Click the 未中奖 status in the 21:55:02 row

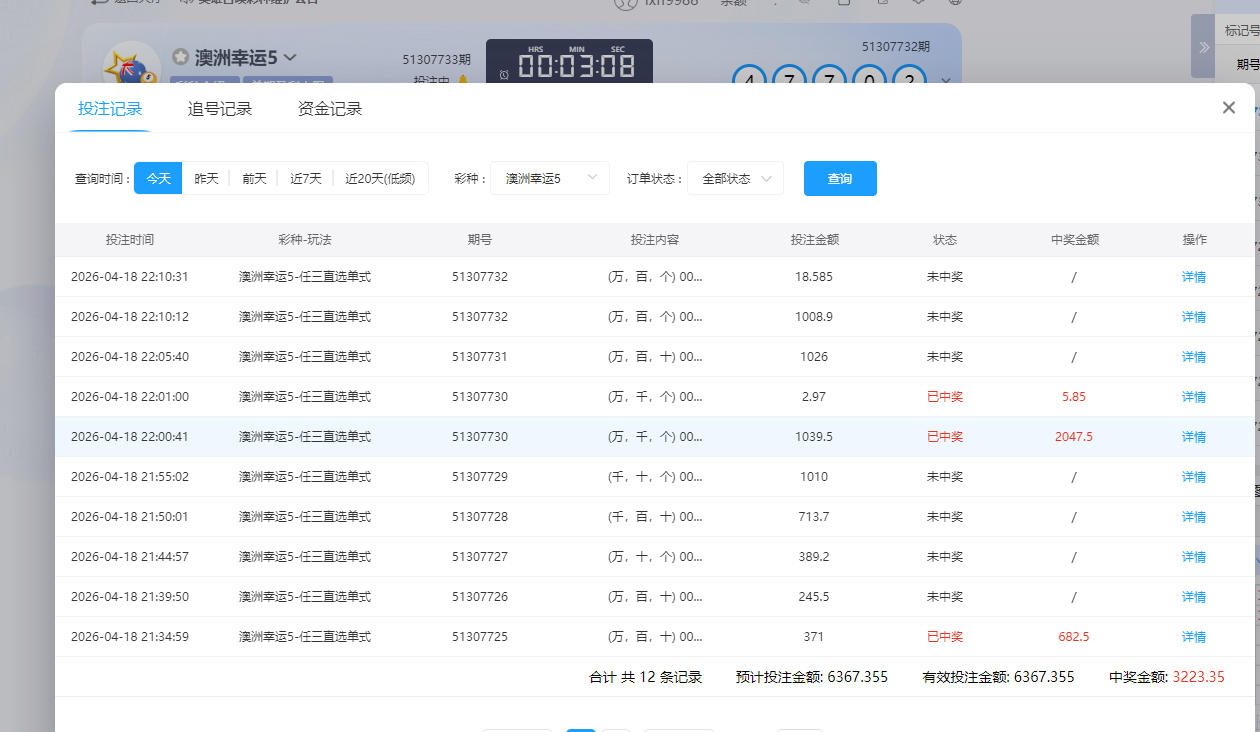click(x=945, y=477)
